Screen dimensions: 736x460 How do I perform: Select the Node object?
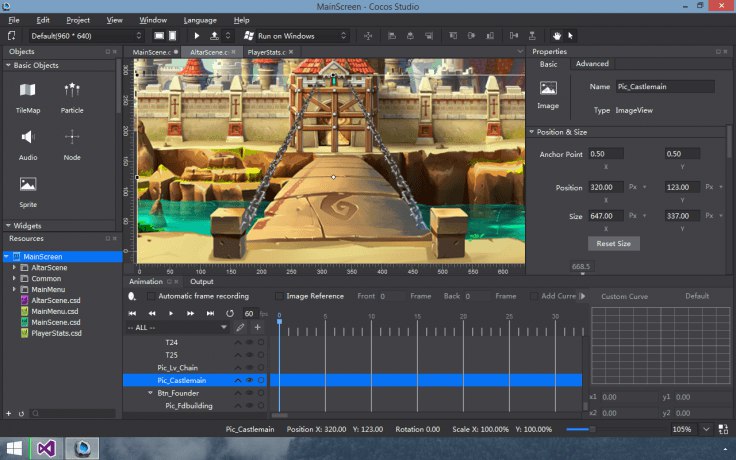coord(72,145)
